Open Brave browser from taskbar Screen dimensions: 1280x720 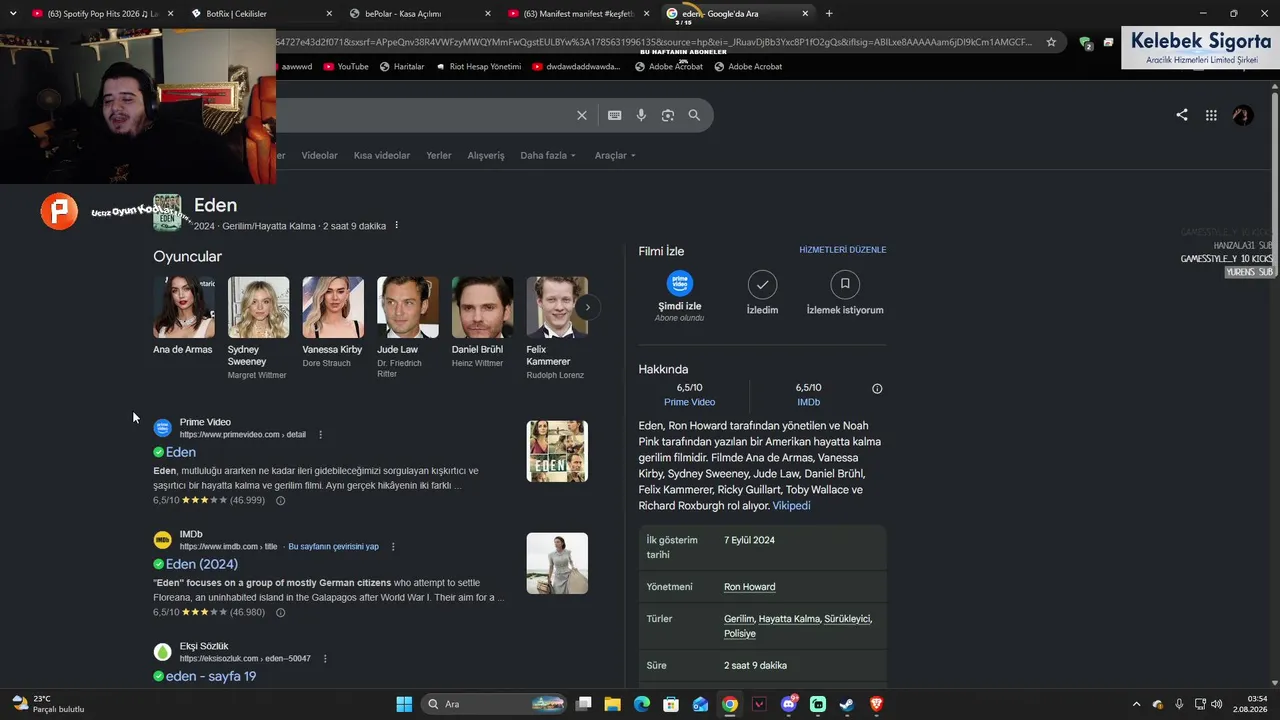tap(877, 704)
